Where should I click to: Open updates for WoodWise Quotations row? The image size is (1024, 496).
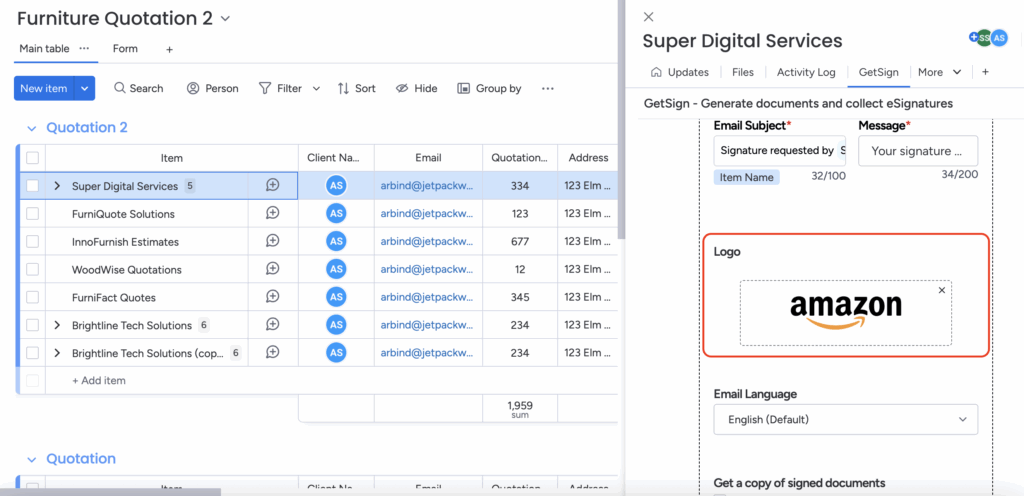[x=273, y=269]
